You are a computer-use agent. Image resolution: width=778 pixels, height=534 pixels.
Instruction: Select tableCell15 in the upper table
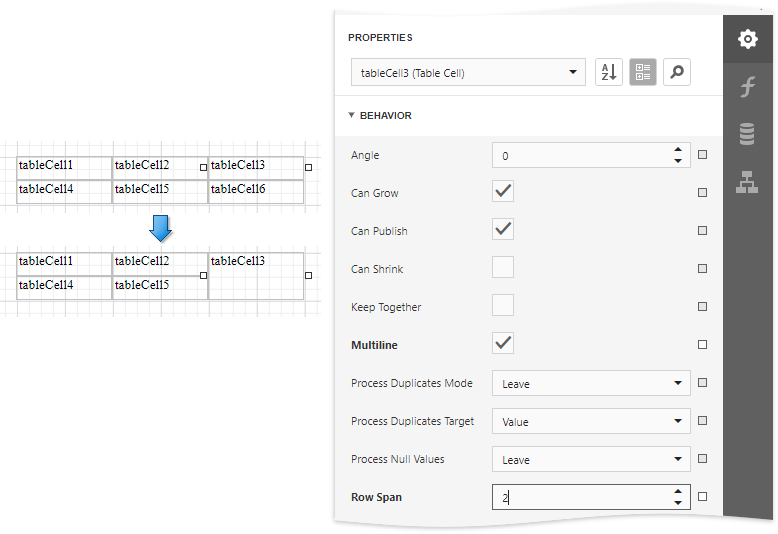tap(158, 189)
